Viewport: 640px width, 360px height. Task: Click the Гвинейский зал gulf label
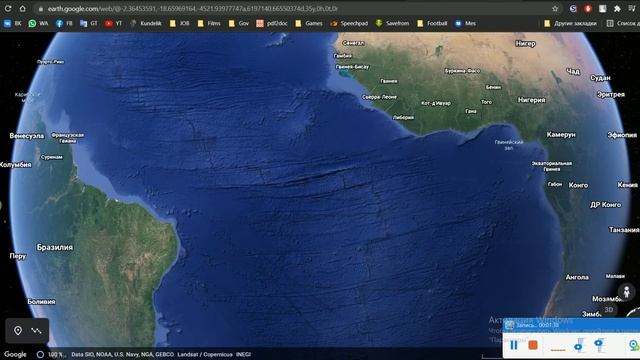click(509, 145)
